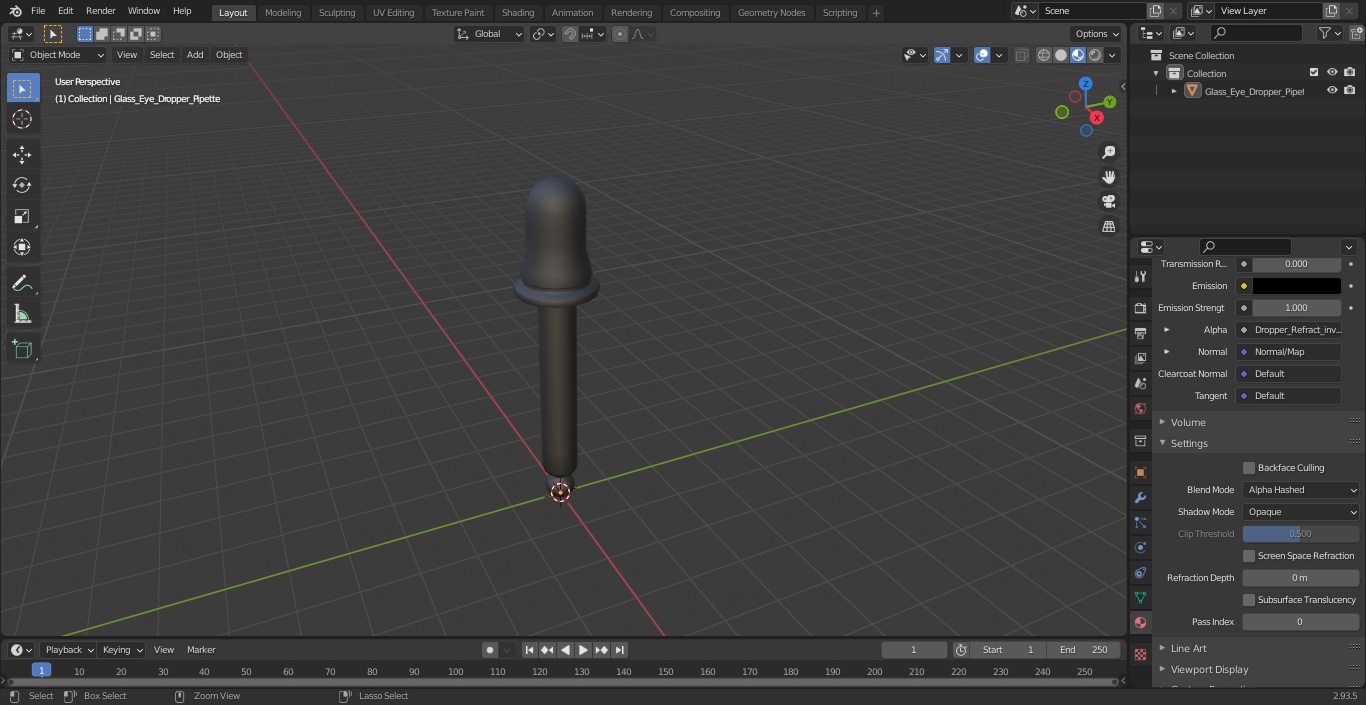Open the timeline Playback popover
The width and height of the screenshot is (1366, 705).
click(68, 650)
